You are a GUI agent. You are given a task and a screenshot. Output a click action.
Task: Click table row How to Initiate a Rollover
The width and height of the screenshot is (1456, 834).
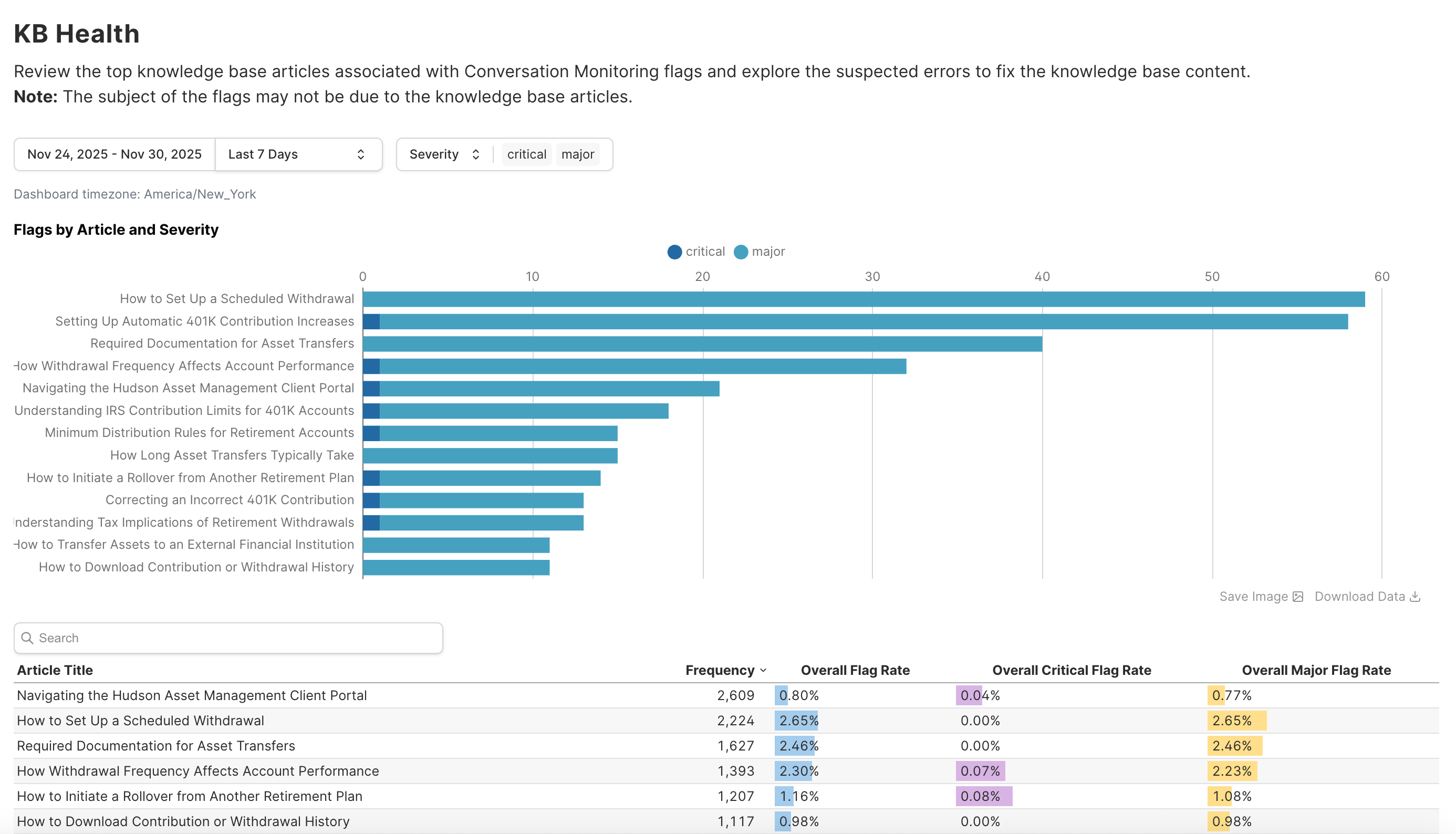tap(726, 796)
